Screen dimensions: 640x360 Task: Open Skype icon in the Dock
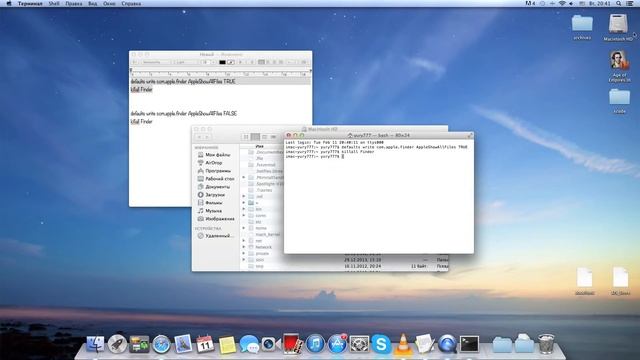tap(381, 344)
